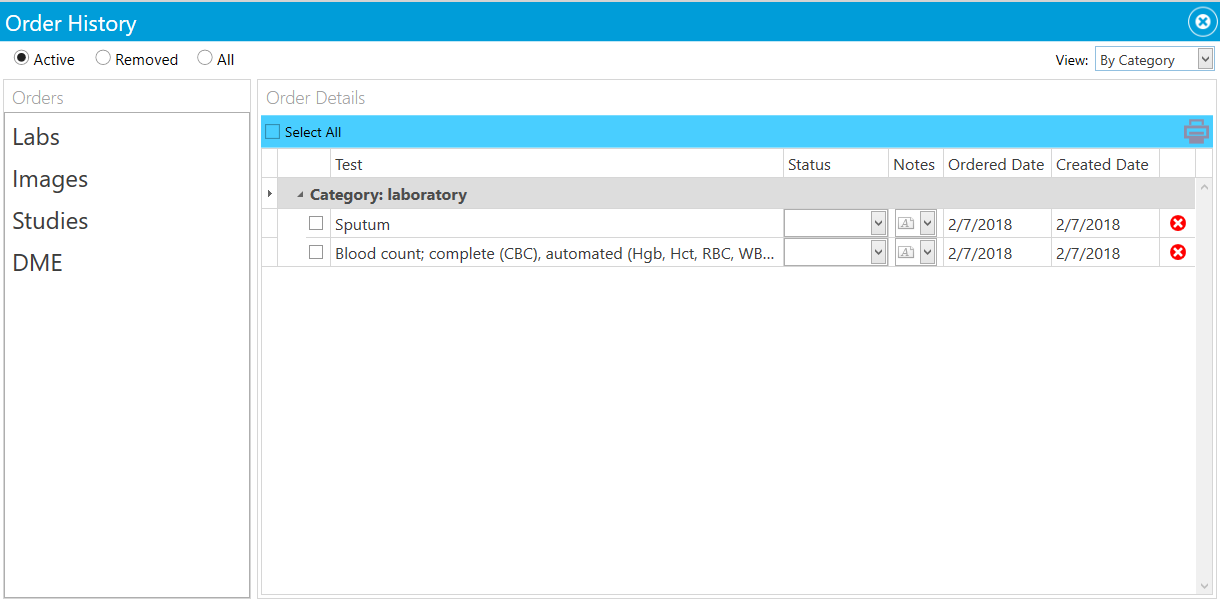
Task: Open the Images orders list
Action: coord(50,179)
